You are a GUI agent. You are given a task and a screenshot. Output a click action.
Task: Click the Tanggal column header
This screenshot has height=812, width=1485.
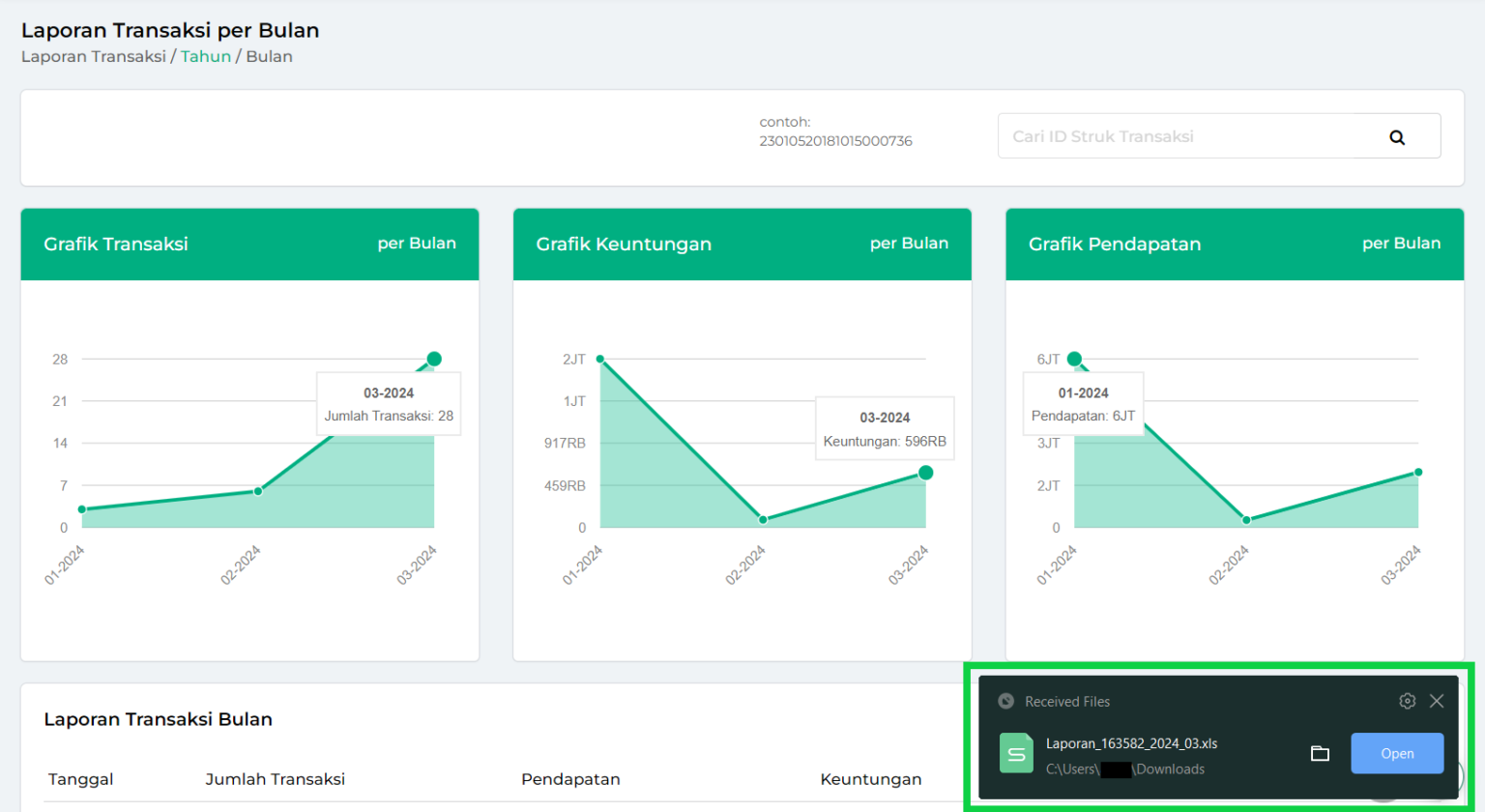tap(81, 779)
